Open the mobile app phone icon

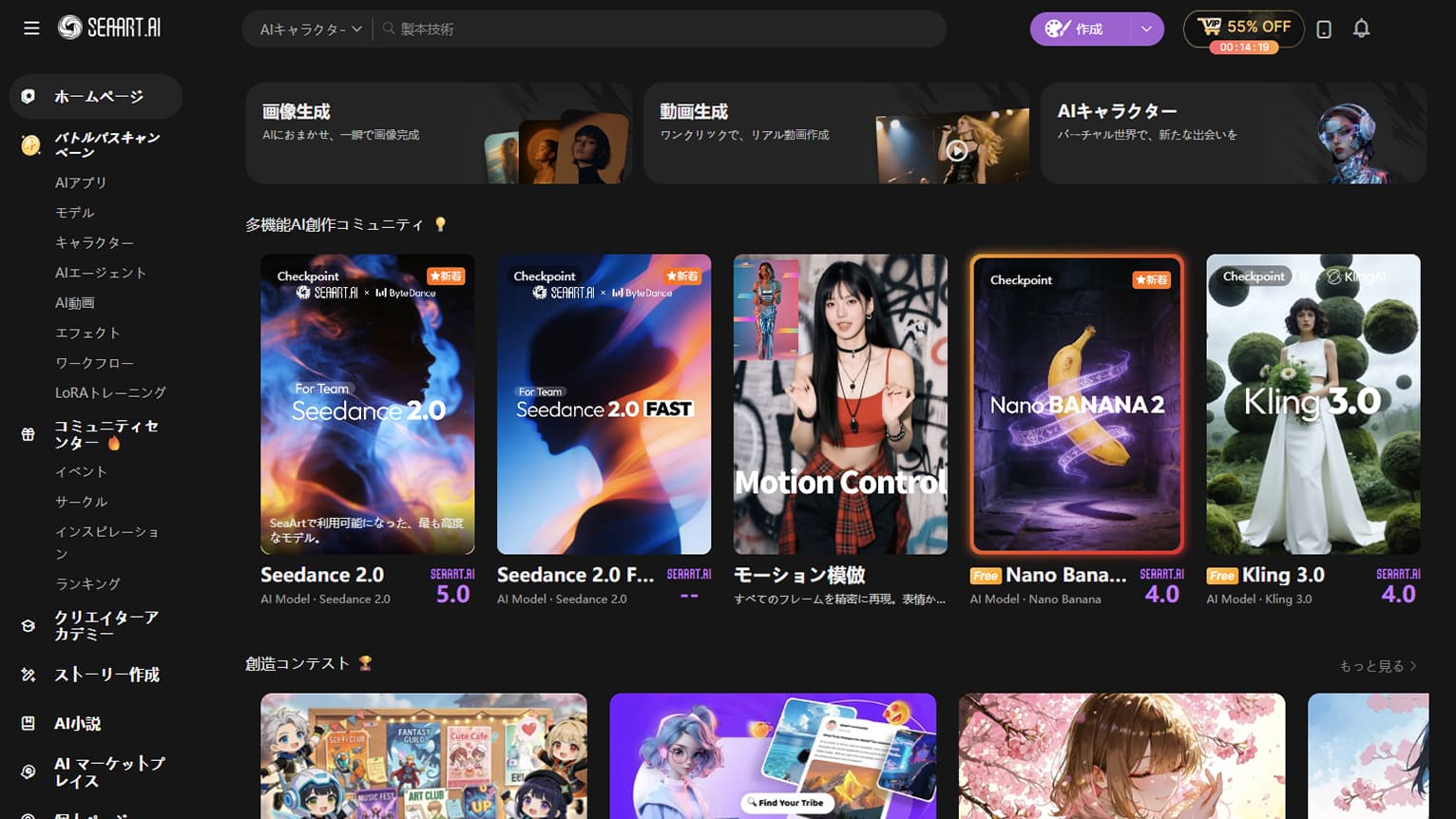click(1324, 29)
